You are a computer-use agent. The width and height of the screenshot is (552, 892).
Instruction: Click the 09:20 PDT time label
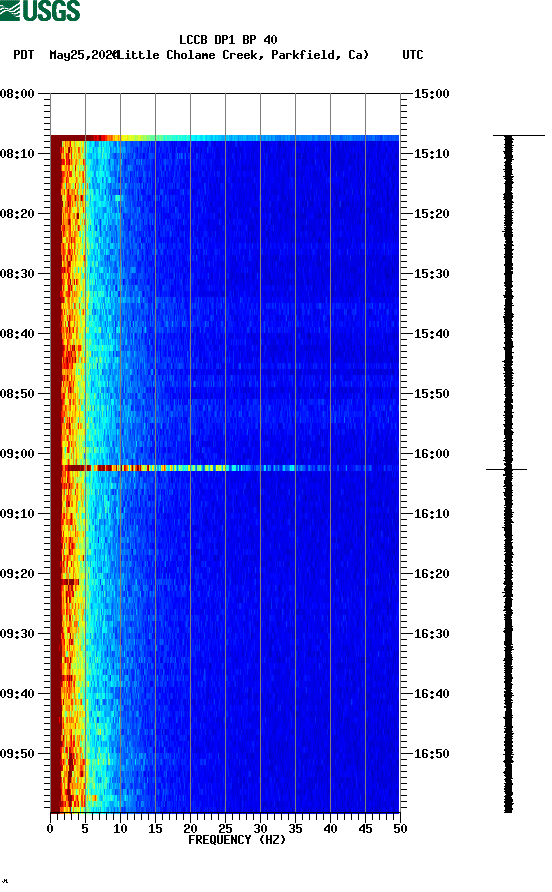tap(17, 574)
